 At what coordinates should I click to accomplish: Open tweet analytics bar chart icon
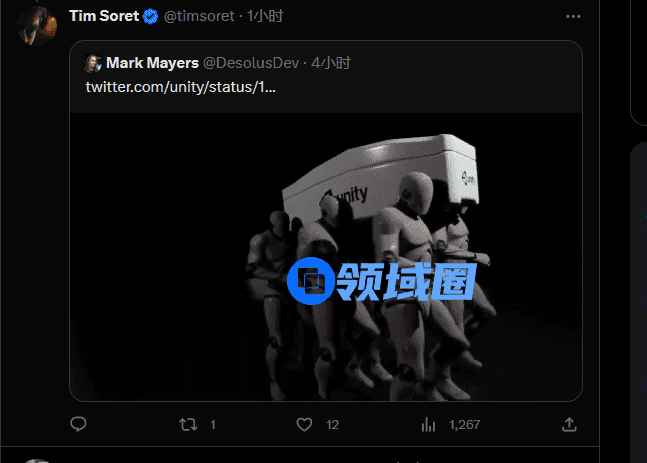tap(429, 424)
